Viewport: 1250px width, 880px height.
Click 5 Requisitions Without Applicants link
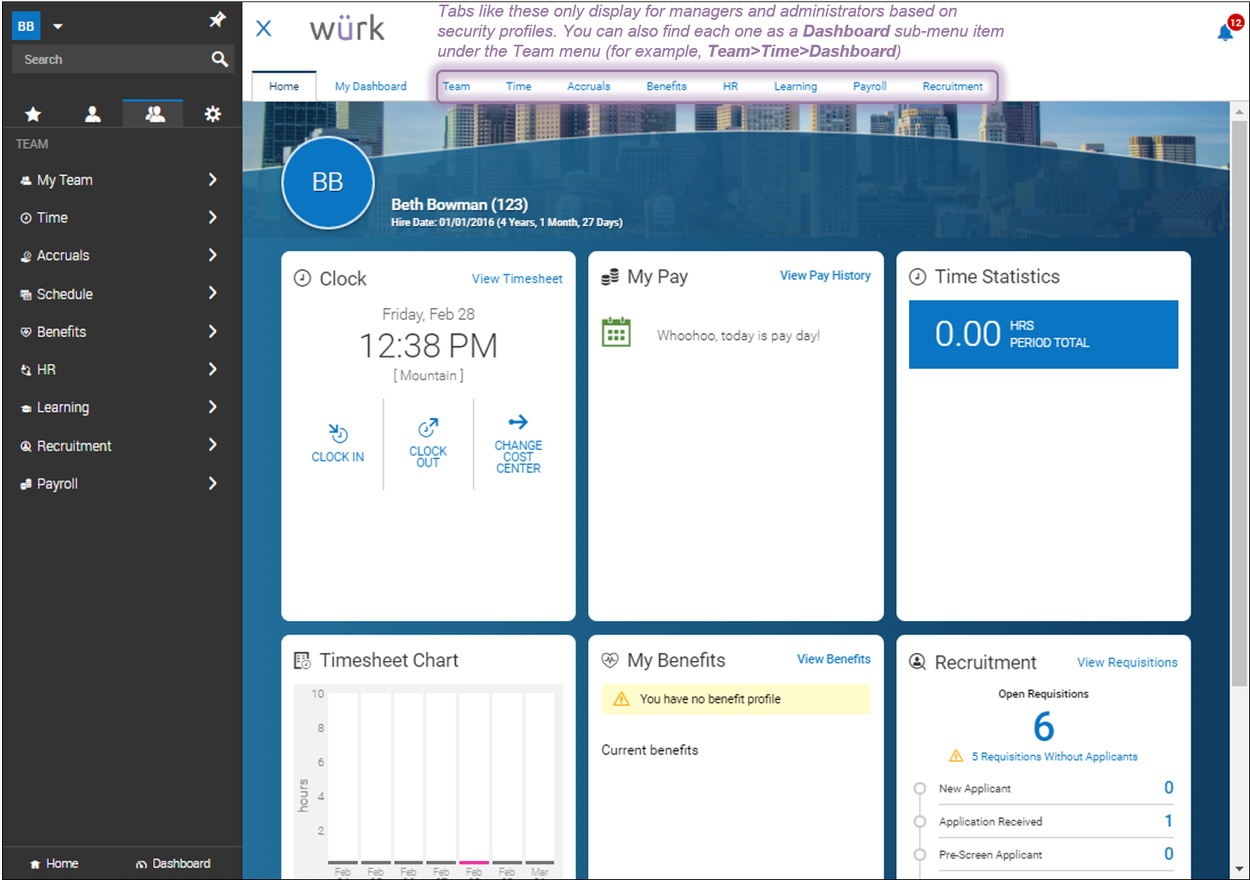[x=1054, y=757]
